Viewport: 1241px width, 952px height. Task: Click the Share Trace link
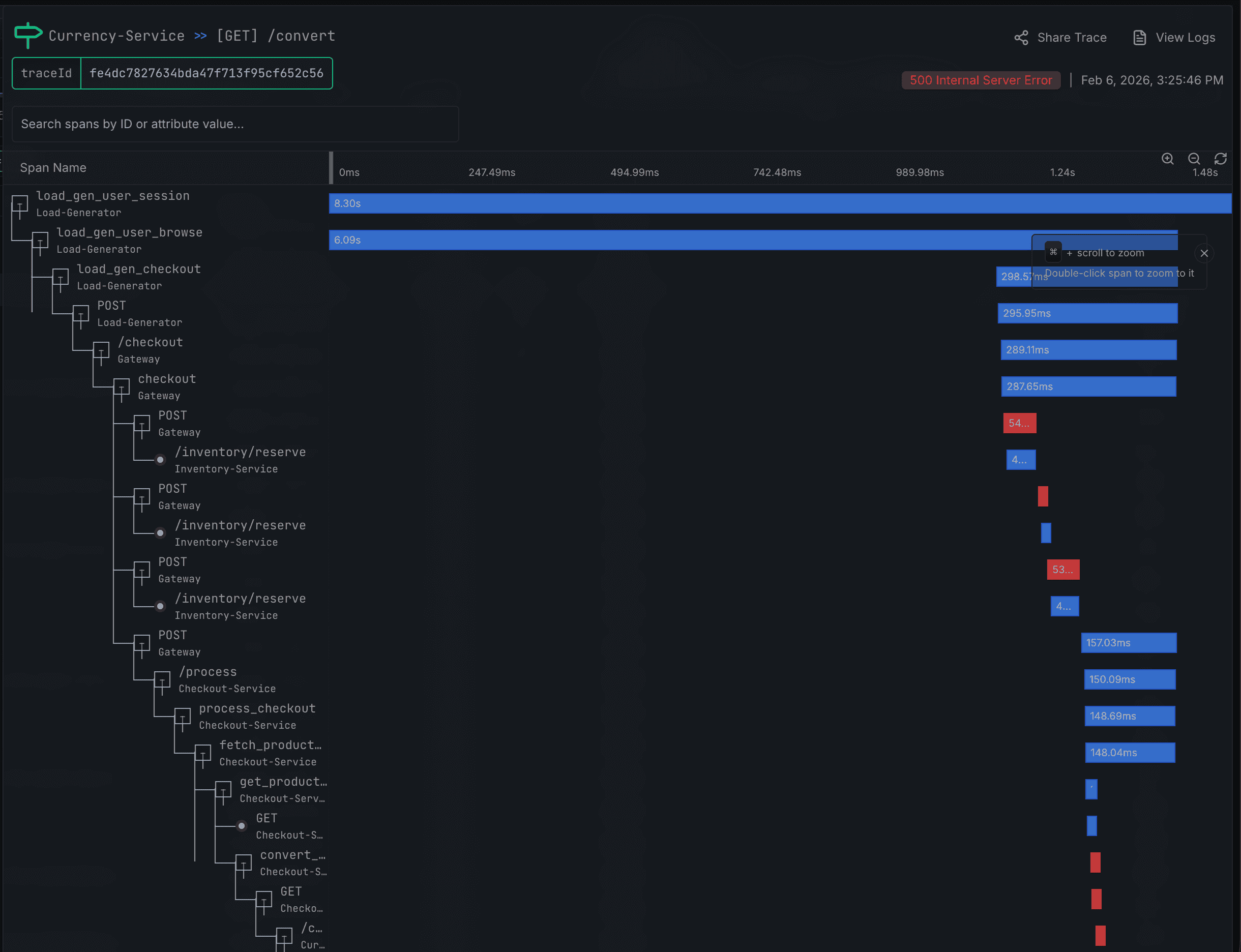tap(1072, 38)
